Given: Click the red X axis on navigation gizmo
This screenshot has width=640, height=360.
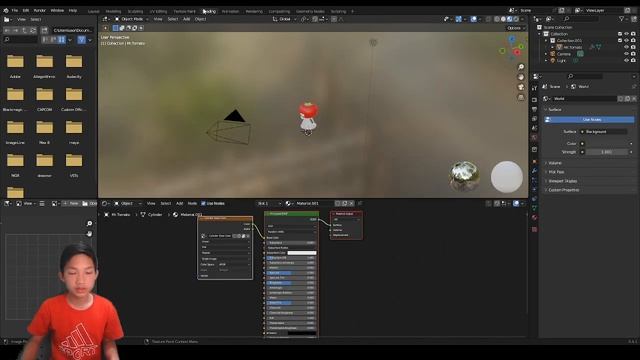Looking at the screenshot, I should pyautogui.click(x=517, y=53).
